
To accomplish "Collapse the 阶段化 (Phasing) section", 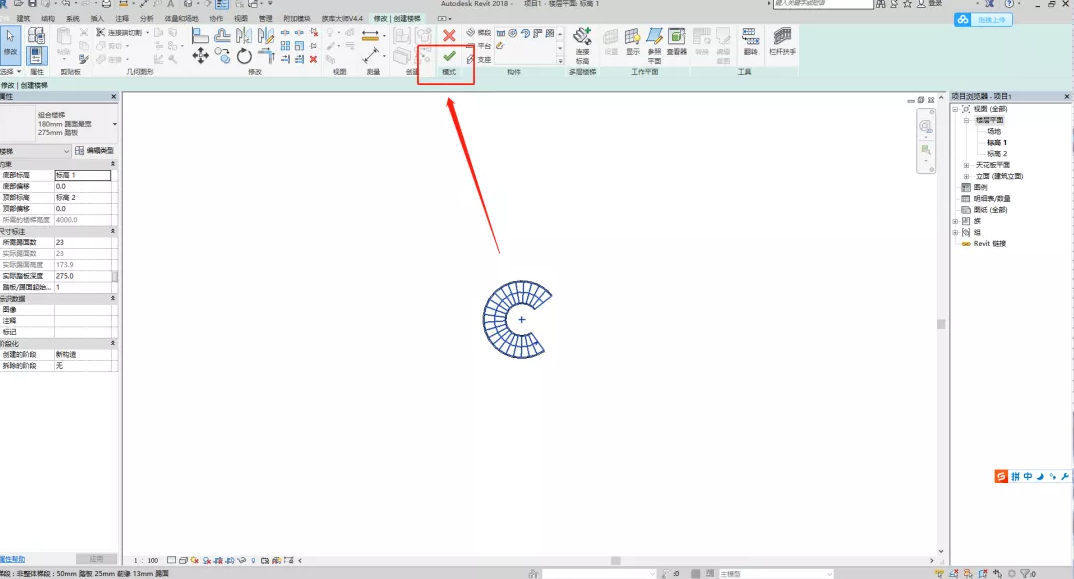I will [x=112, y=343].
